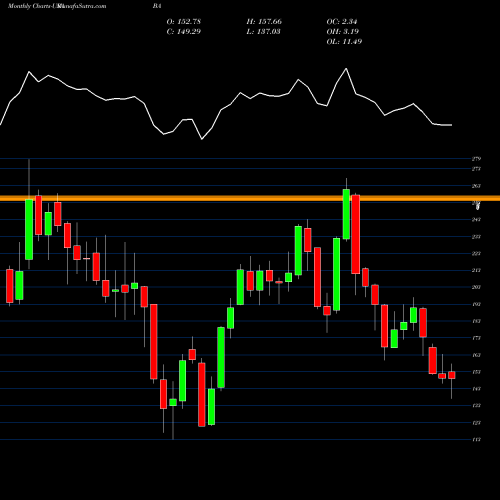Viewport: 500px width, 500px height.
Task: Select the open value O: 152.78
Action: click(x=184, y=22)
